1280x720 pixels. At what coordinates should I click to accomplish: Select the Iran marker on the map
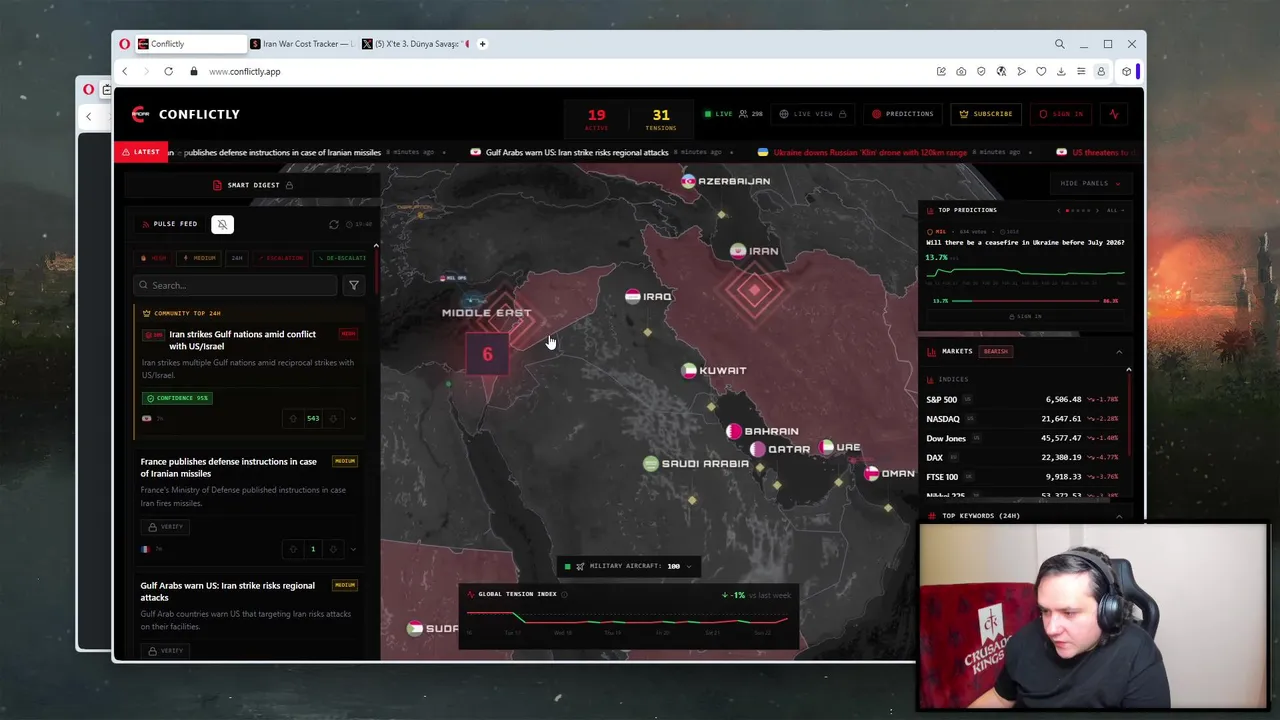pos(738,252)
